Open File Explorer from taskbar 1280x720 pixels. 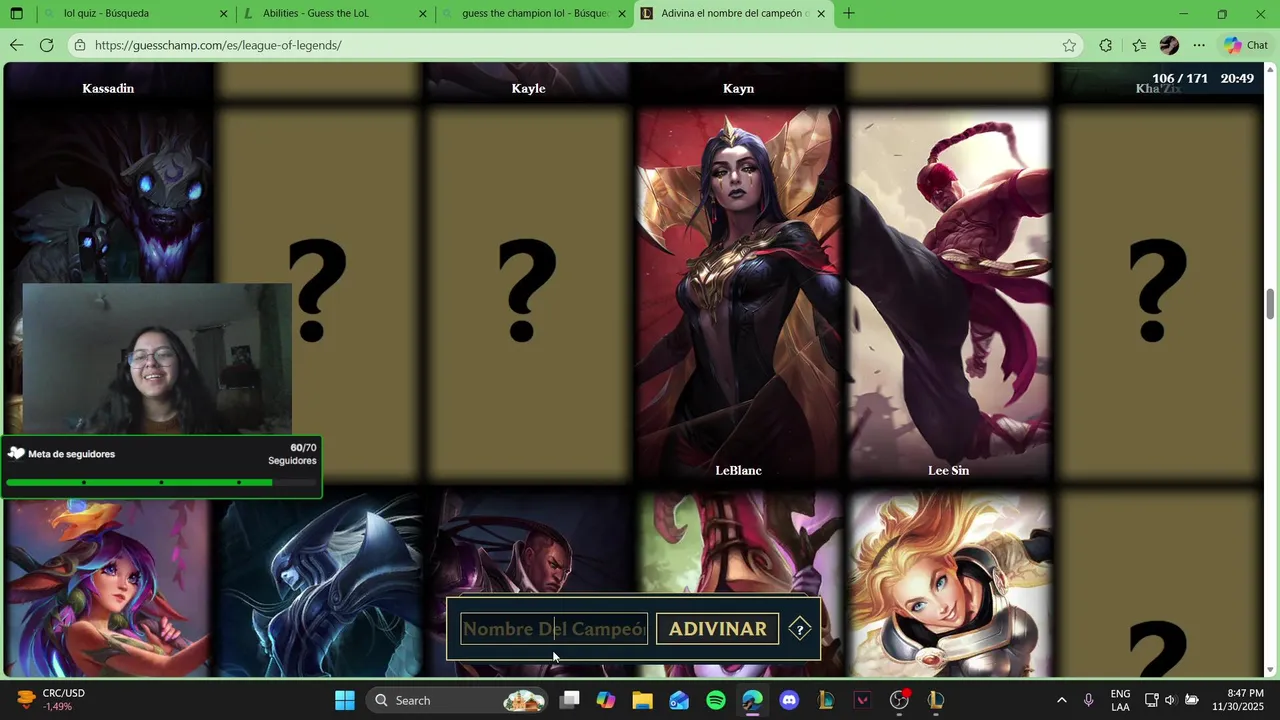[642, 700]
